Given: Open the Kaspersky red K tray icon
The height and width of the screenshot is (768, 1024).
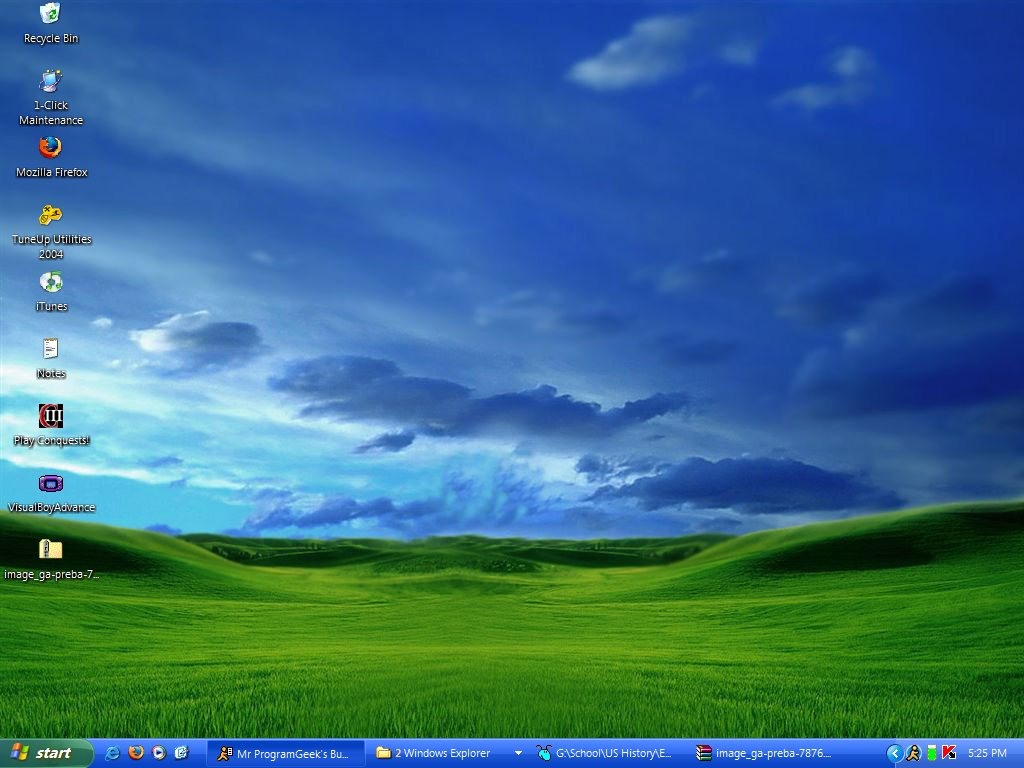Looking at the screenshot, I should 949,754.
